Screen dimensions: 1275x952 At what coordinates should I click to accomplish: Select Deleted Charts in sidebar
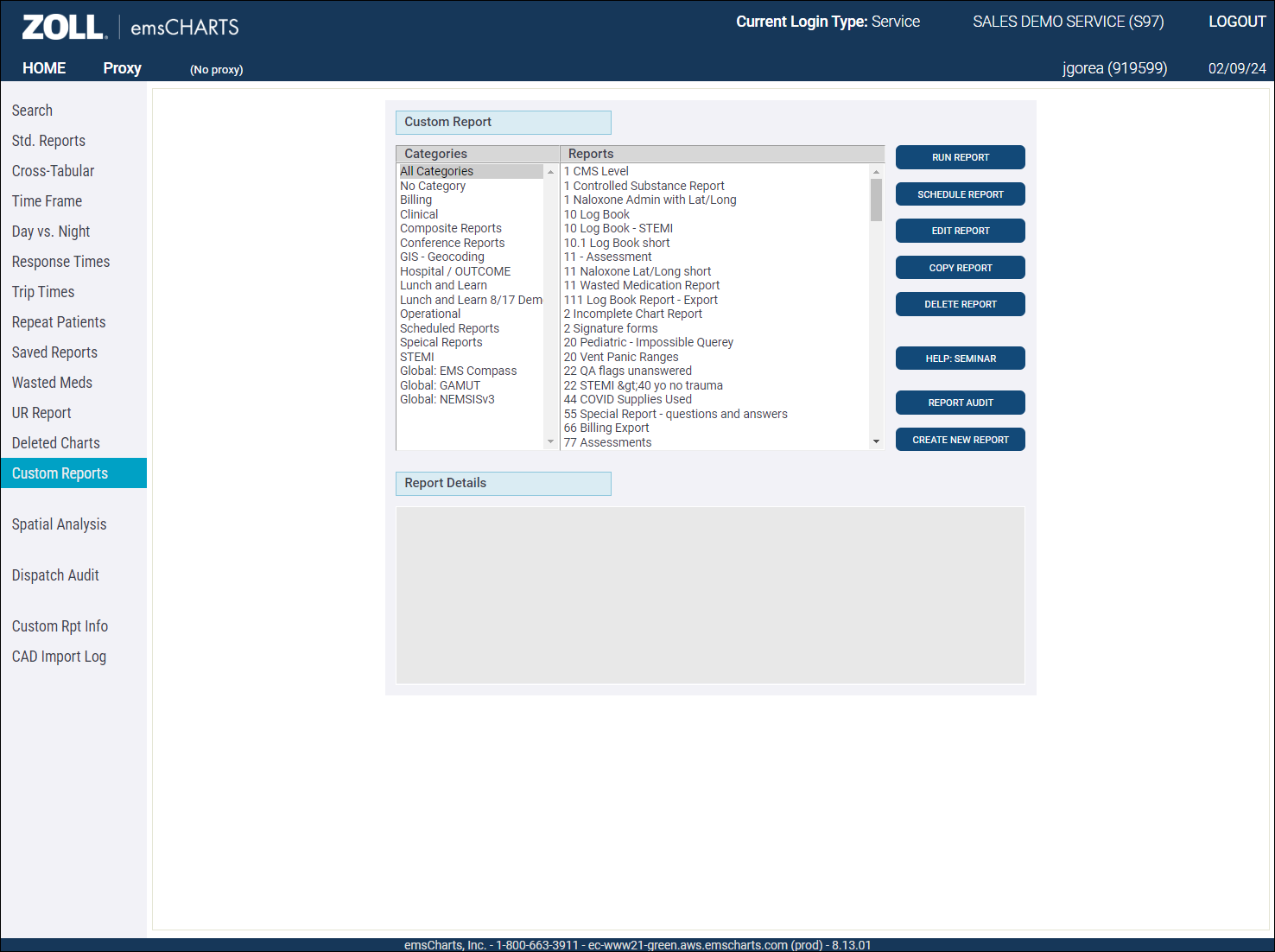[56, 443]
